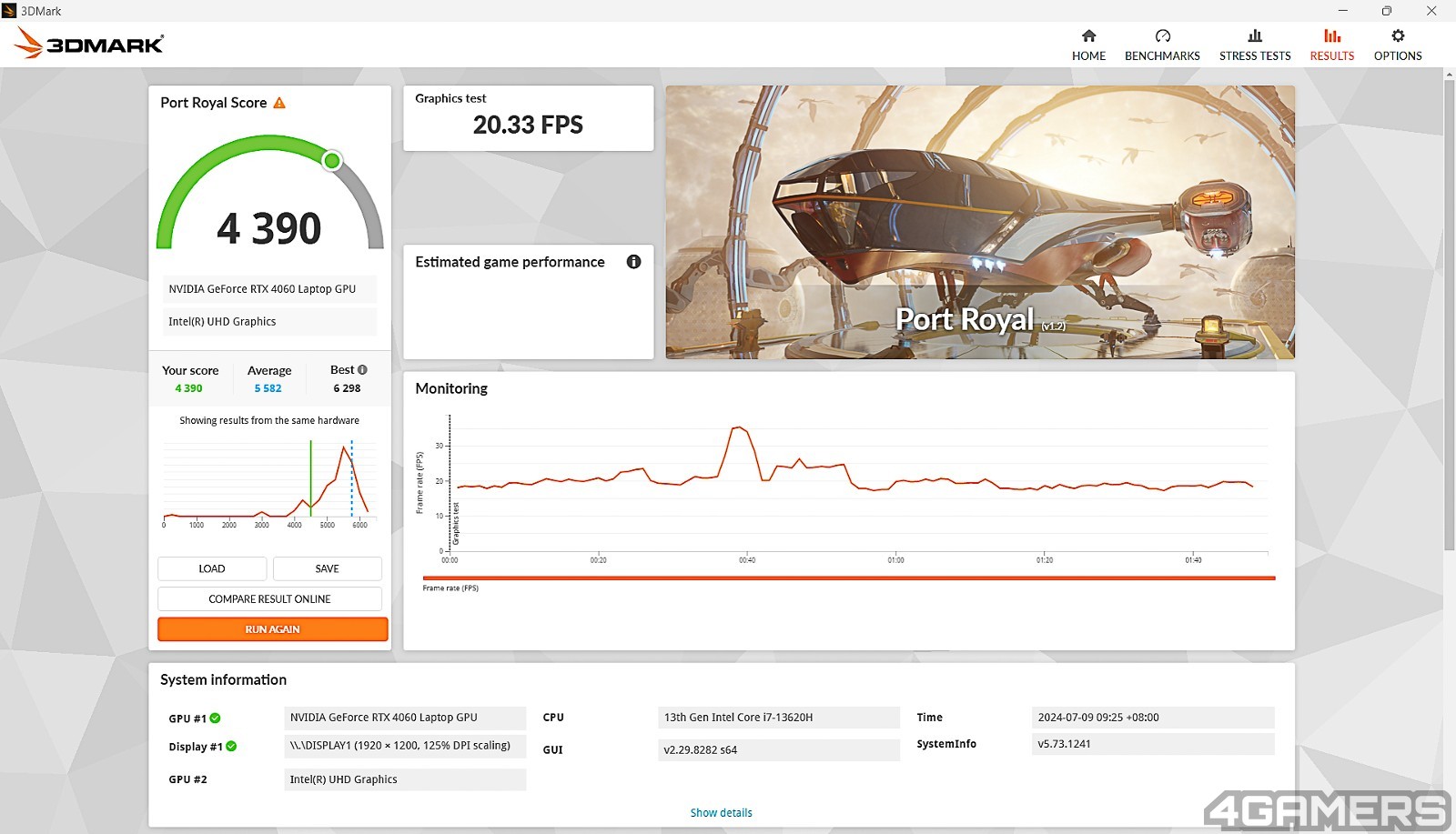Click the Results orange bars icon
This screenshot has height=834, width=1456.
[x=1332, y=35]
